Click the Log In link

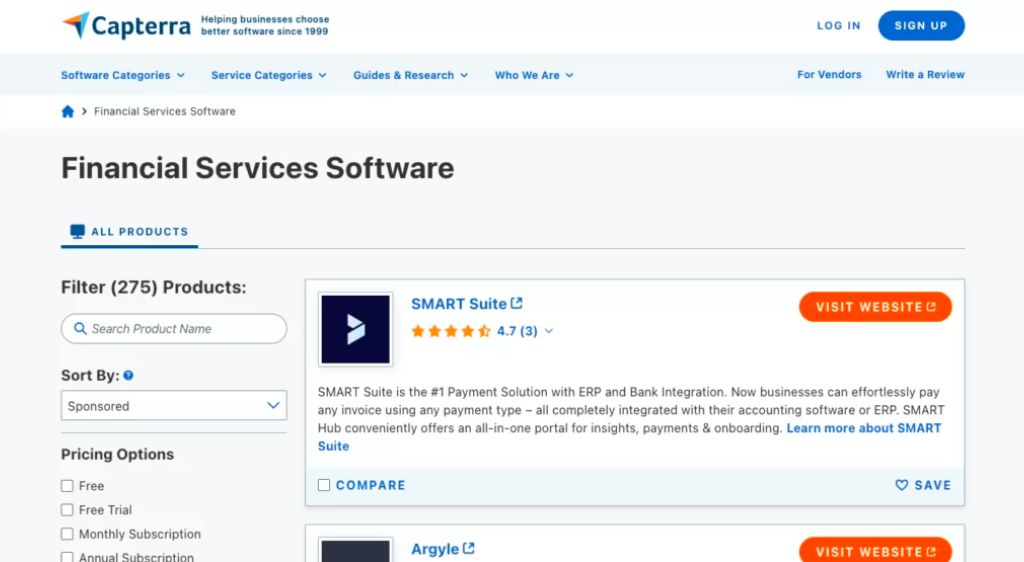[839, 25]
